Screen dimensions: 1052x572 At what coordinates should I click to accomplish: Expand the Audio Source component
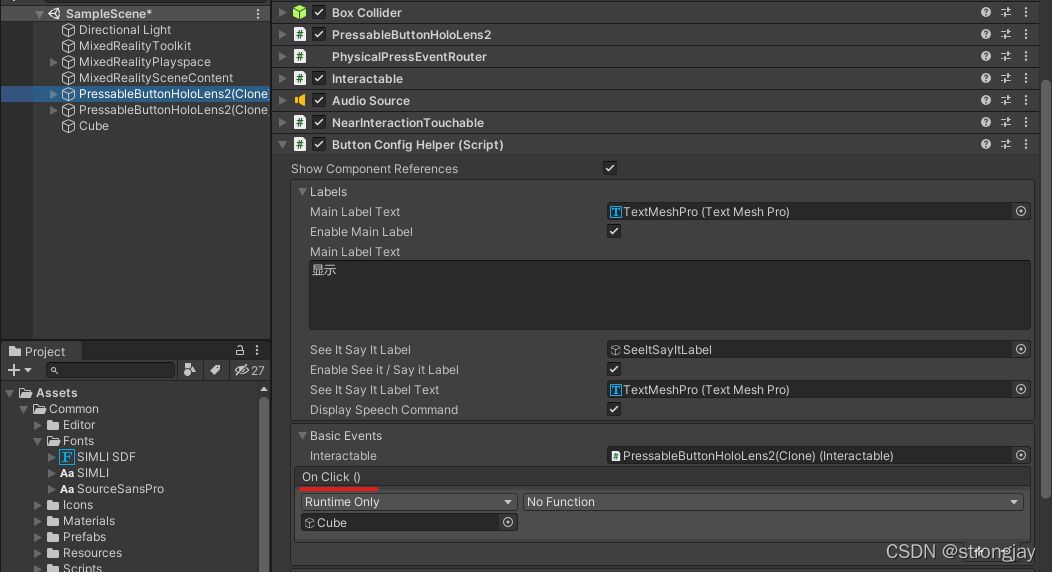tap(282, 101)
